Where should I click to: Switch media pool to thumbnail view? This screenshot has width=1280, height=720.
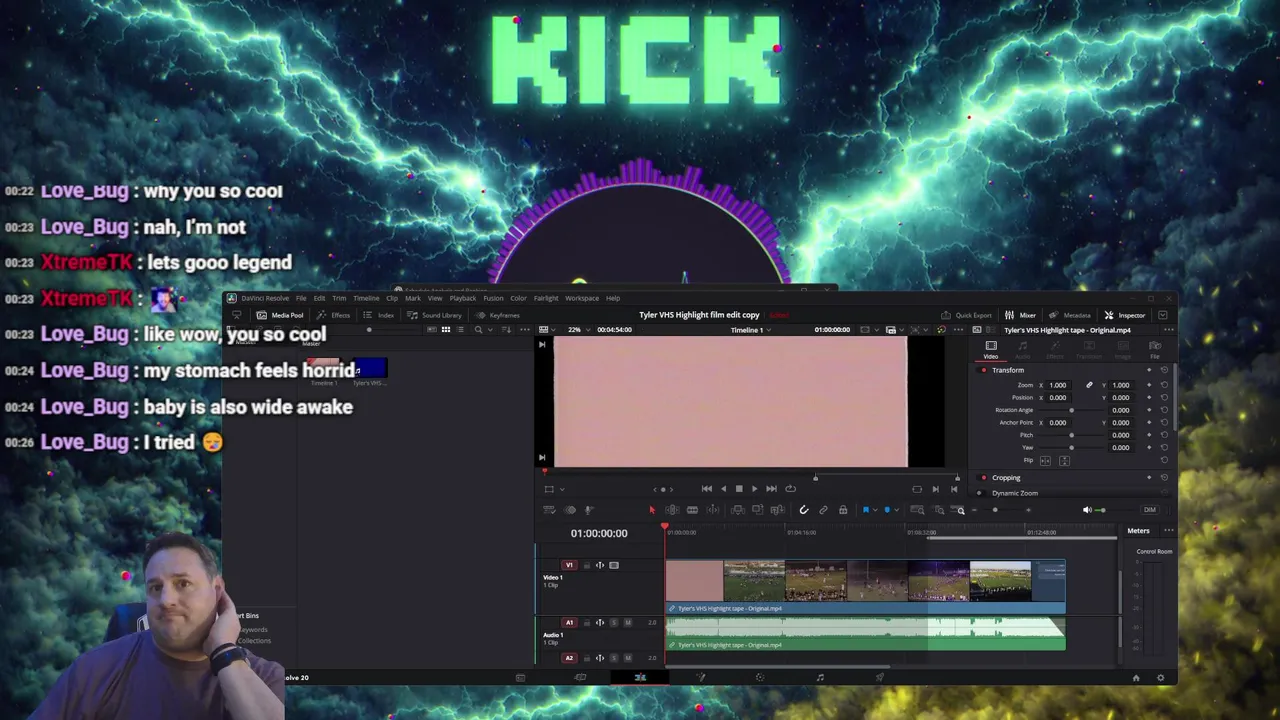point(445,330)
